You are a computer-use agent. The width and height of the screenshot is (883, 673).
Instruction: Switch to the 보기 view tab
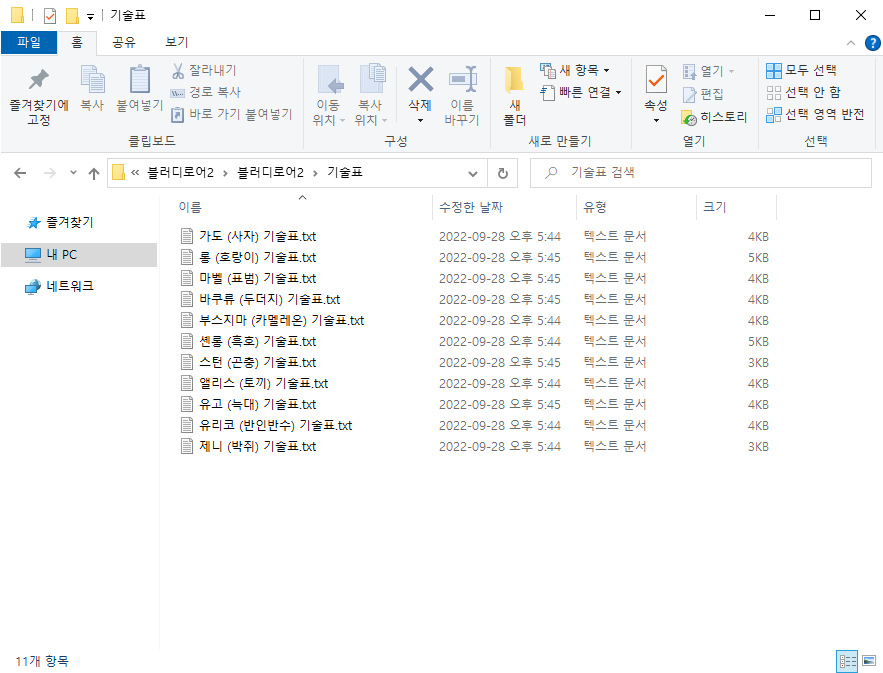click(176, 42)
